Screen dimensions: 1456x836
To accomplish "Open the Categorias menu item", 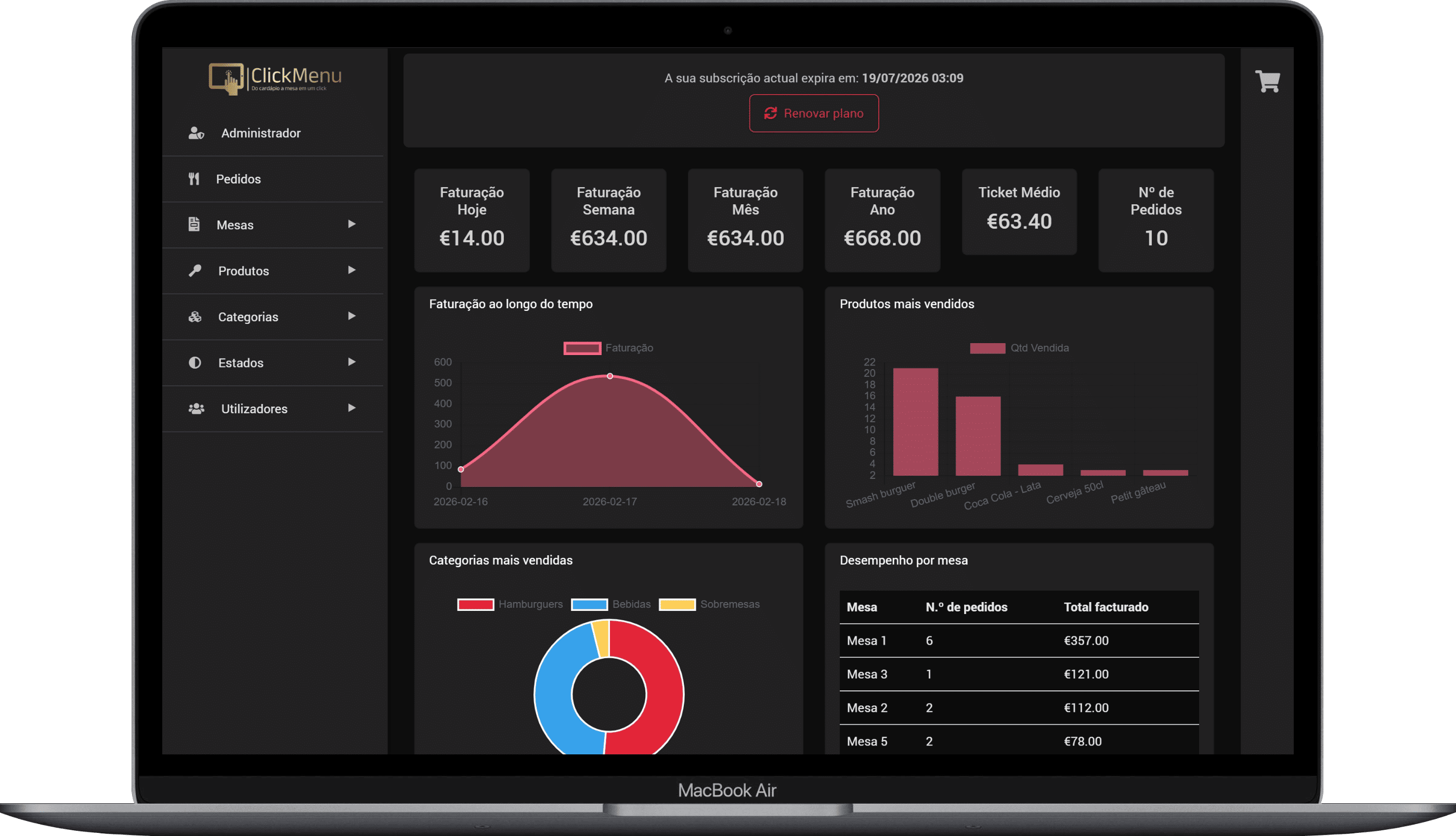I will tap(248, 317).
